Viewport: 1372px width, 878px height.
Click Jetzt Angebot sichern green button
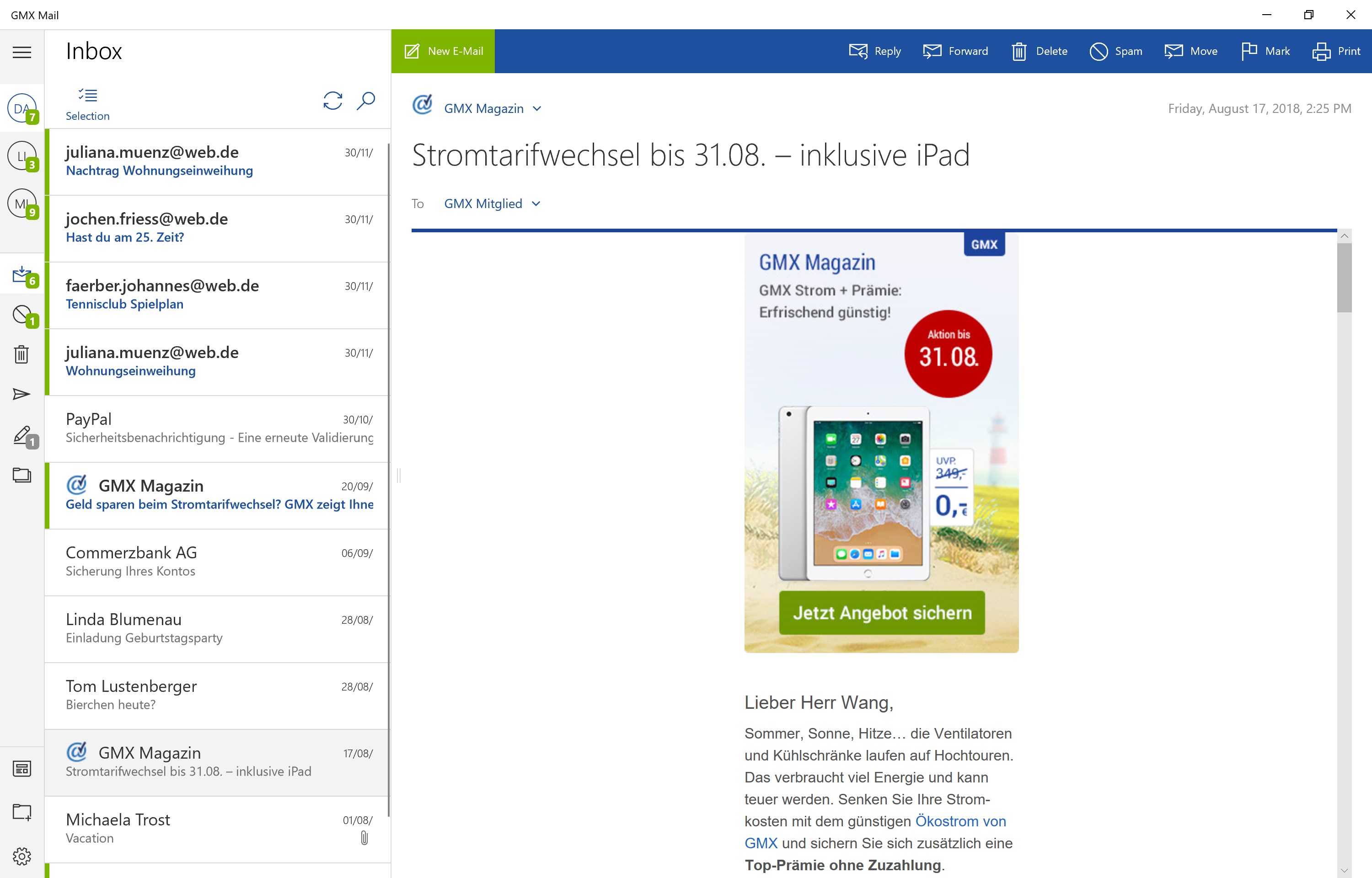[x=881, y=613]
